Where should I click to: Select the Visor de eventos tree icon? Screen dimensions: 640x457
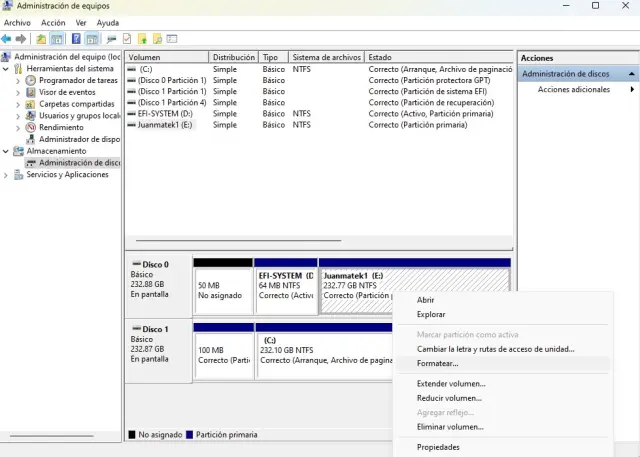[31, 92]
